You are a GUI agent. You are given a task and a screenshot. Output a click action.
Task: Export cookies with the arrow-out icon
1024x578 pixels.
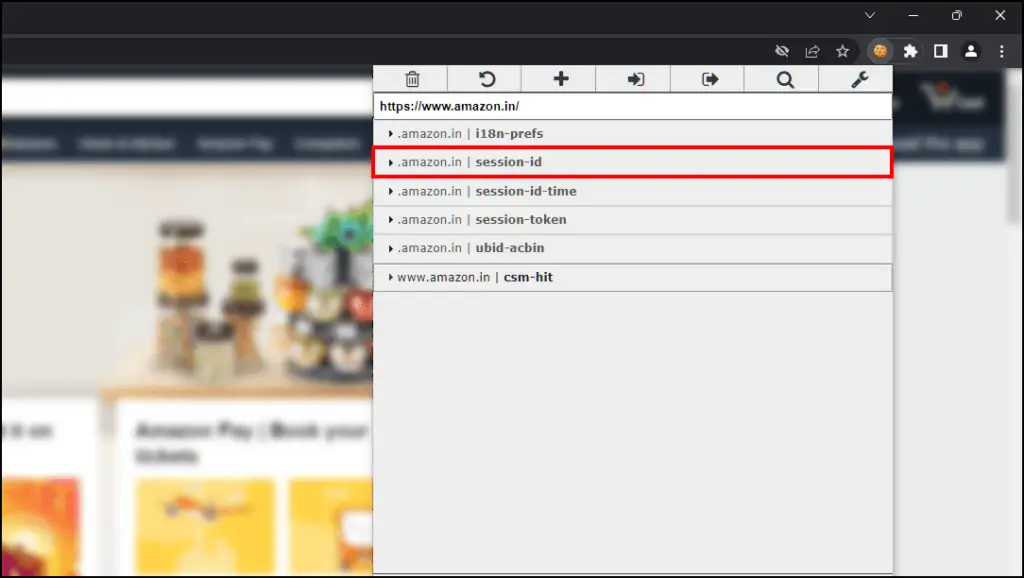[709, 79]
